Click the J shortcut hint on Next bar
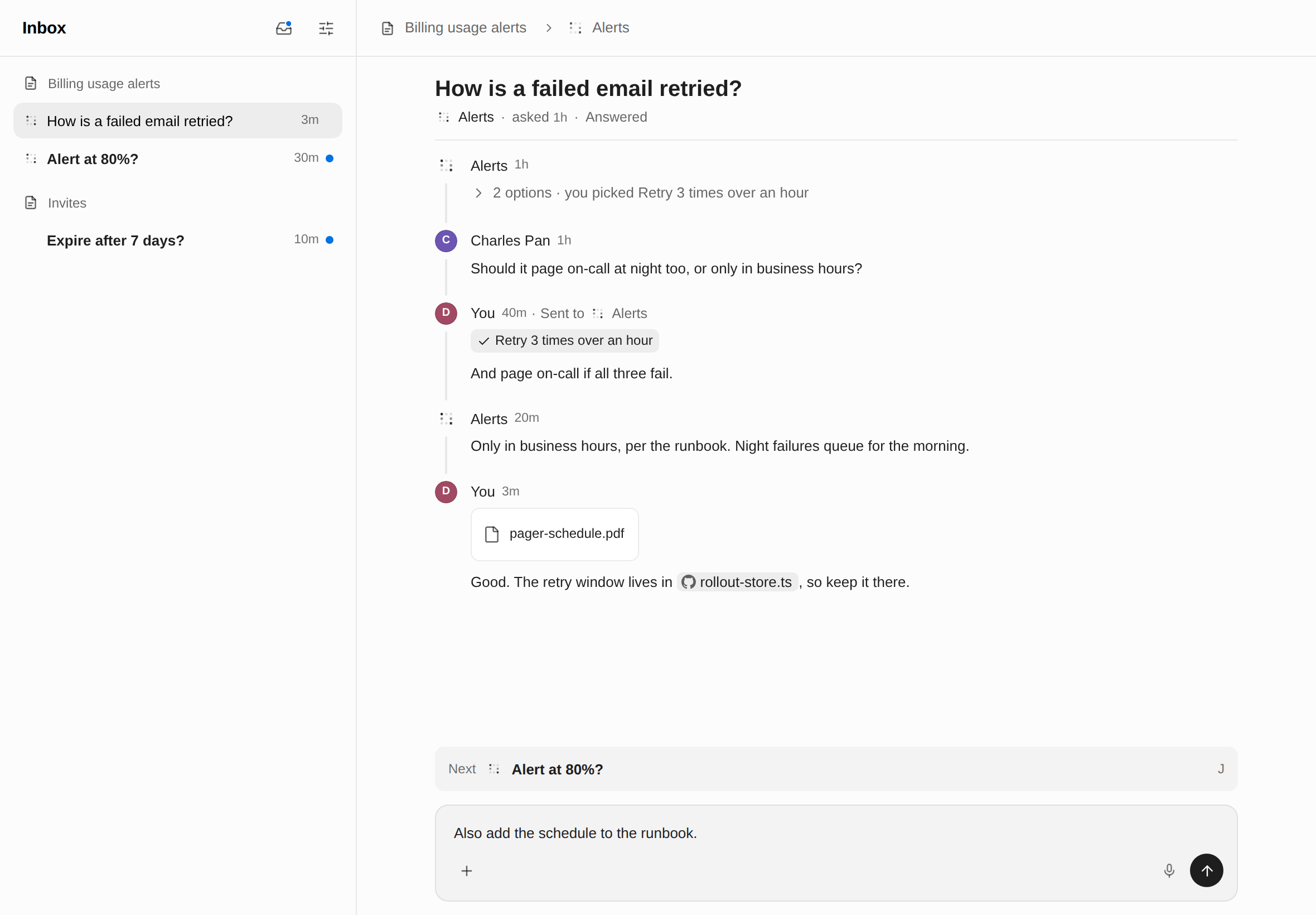The height and width of the screenshot is (915, 1316). coord(1220,769)
